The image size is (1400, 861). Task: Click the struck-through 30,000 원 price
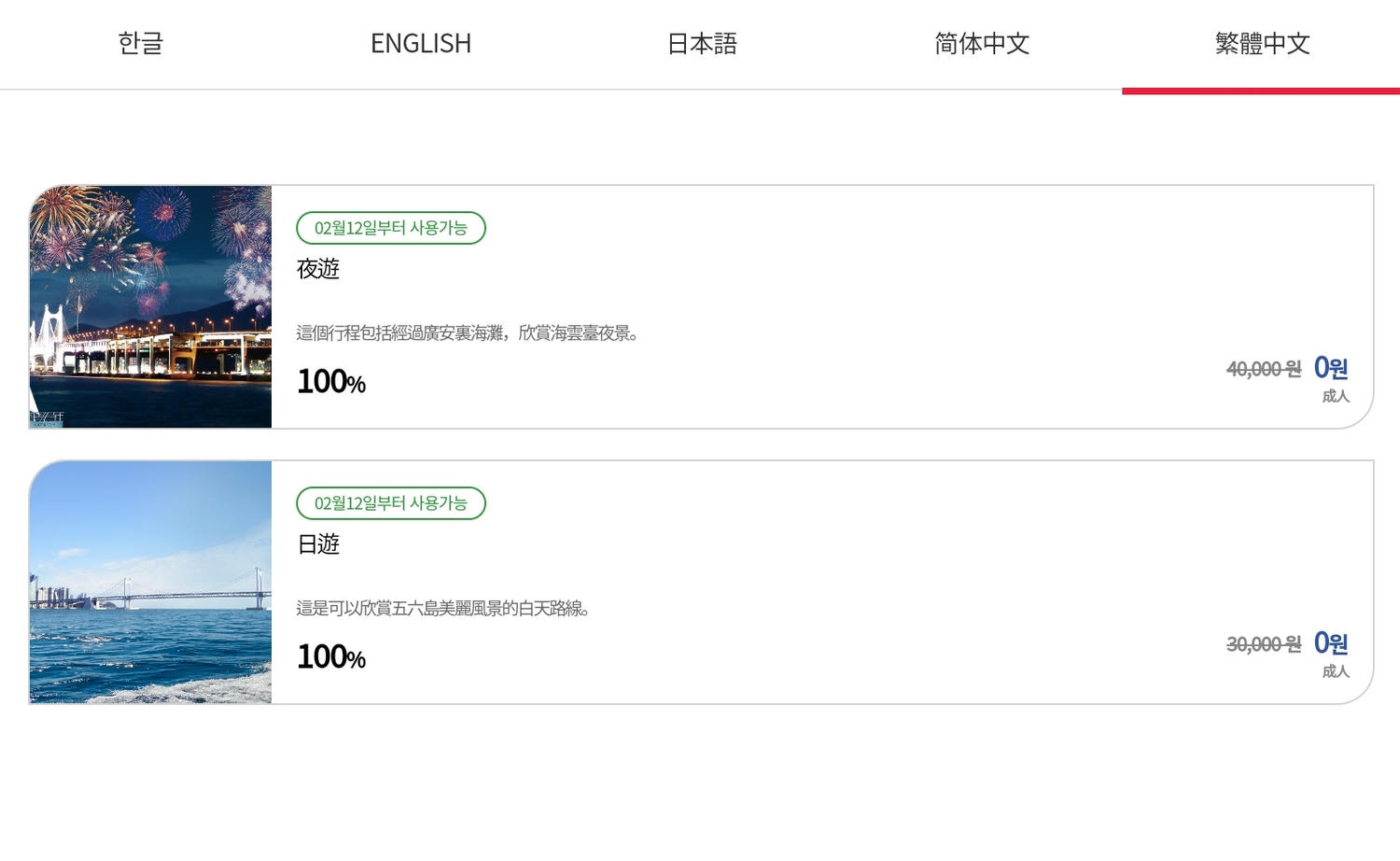coord(1264,645)
